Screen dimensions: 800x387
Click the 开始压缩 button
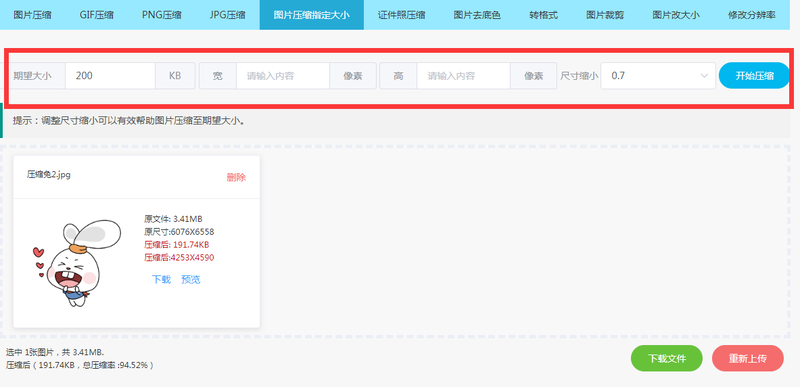click(754, 76)
